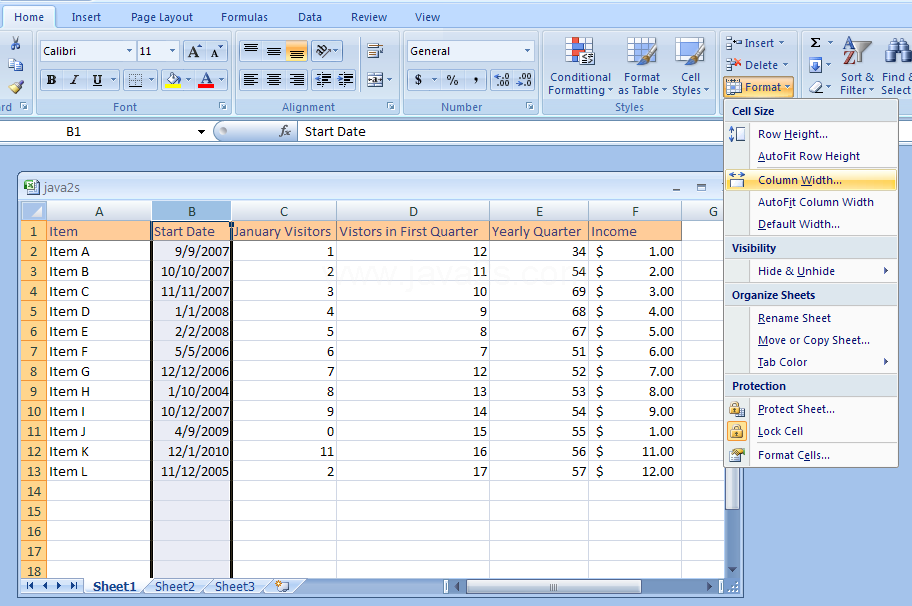Viewport: 912px width, 606px height.
Task: Click the Format button in ribbon
Action: (x=758, y=87)
